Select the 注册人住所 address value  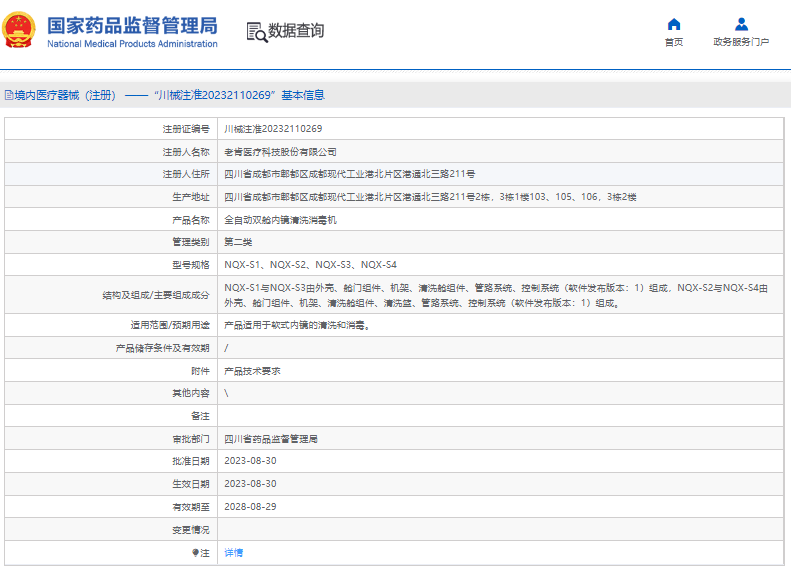click(x=350, y=175)
